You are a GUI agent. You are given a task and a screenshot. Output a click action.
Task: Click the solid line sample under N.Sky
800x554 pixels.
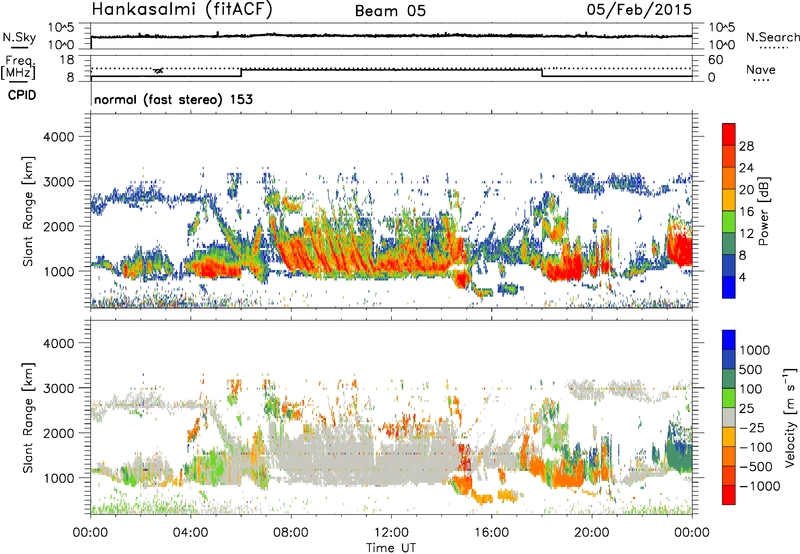(x=19, y=48)
